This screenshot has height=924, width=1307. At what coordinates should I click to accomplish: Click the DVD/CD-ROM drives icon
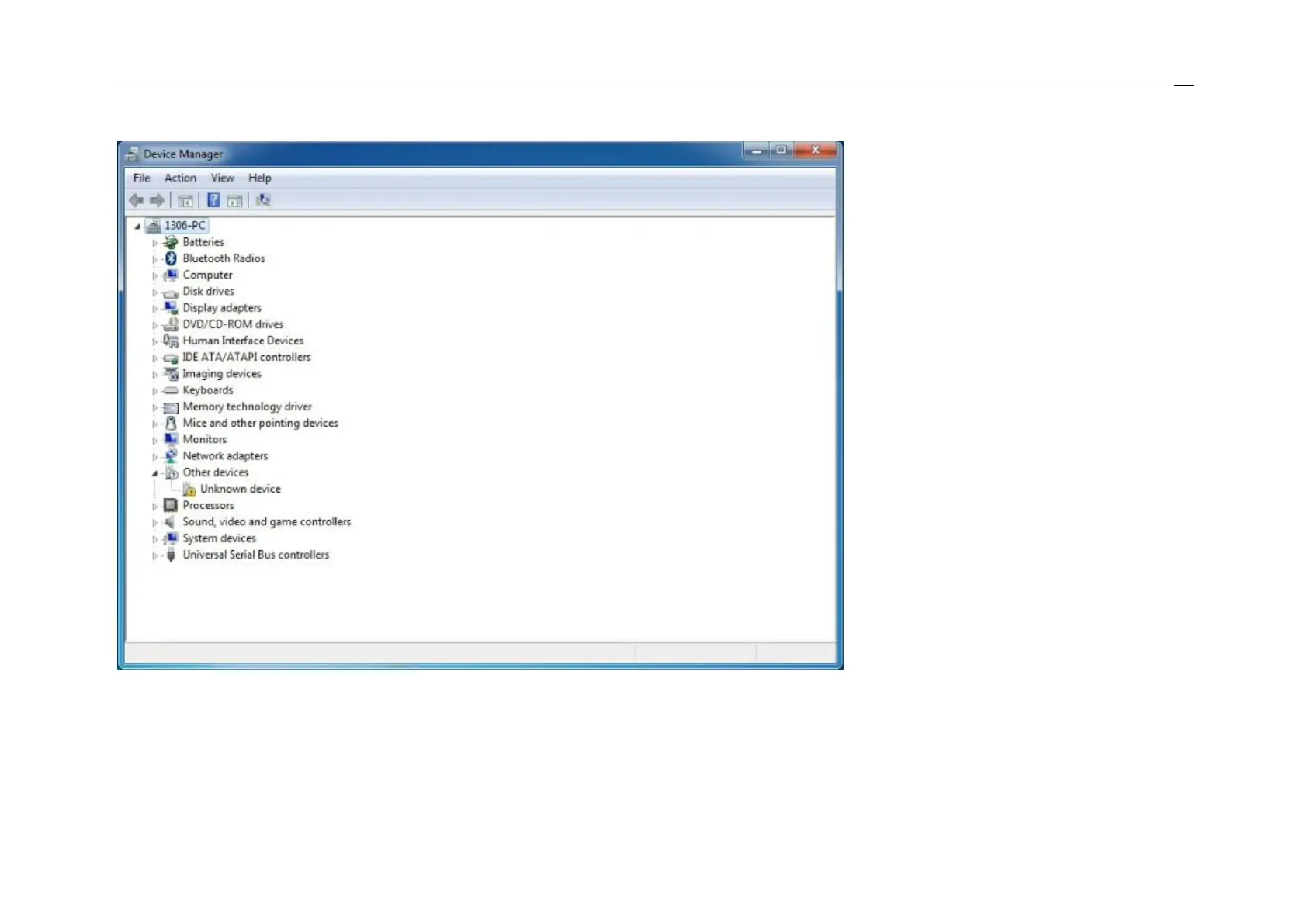coord(171,324)
